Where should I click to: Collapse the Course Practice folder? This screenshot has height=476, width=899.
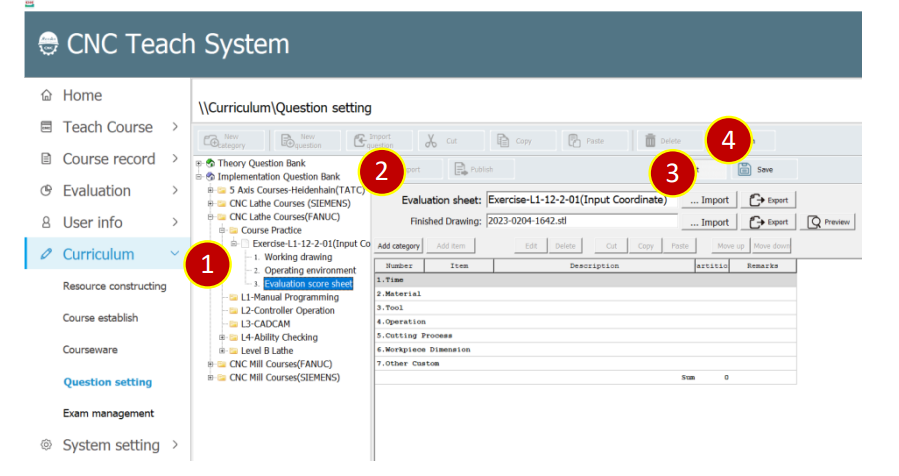[222, 230]
